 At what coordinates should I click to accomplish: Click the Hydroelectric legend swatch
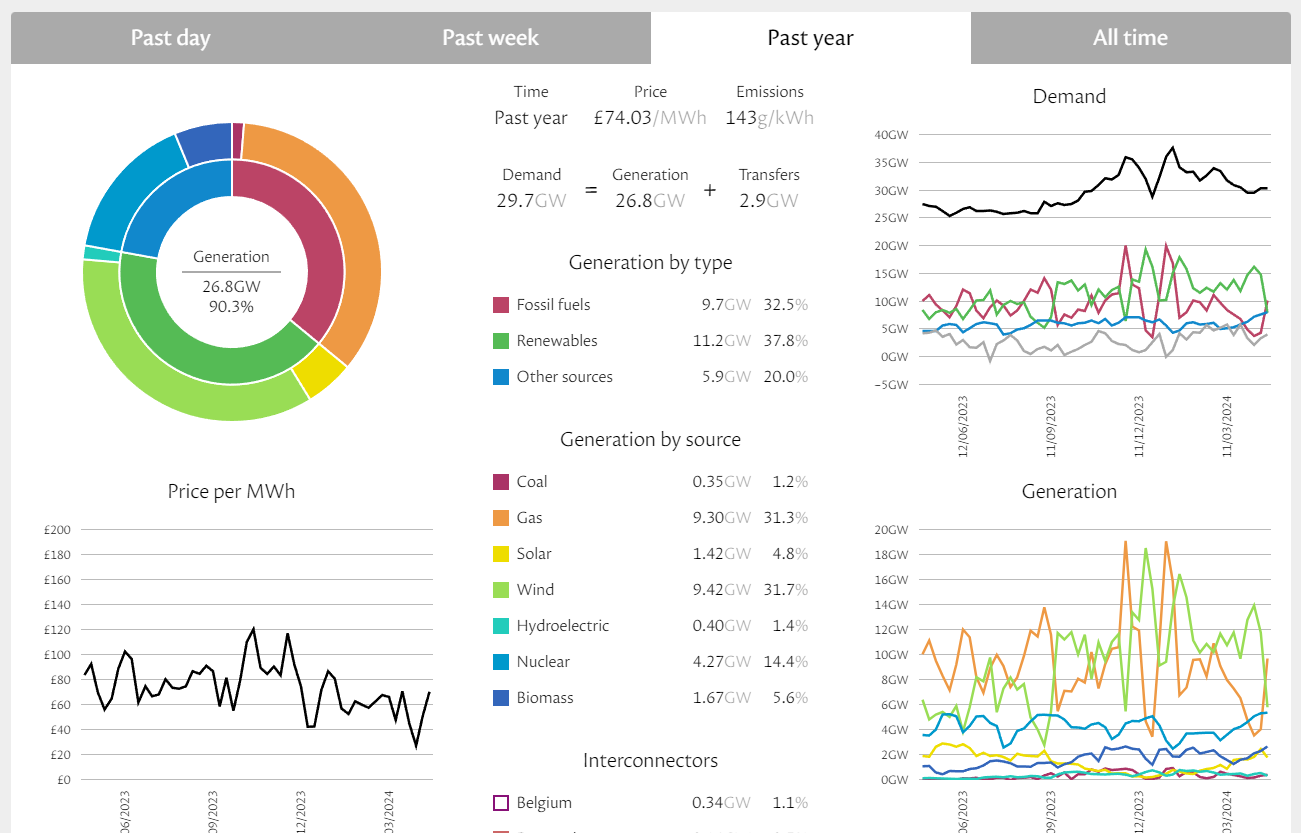tap(502, 626)
